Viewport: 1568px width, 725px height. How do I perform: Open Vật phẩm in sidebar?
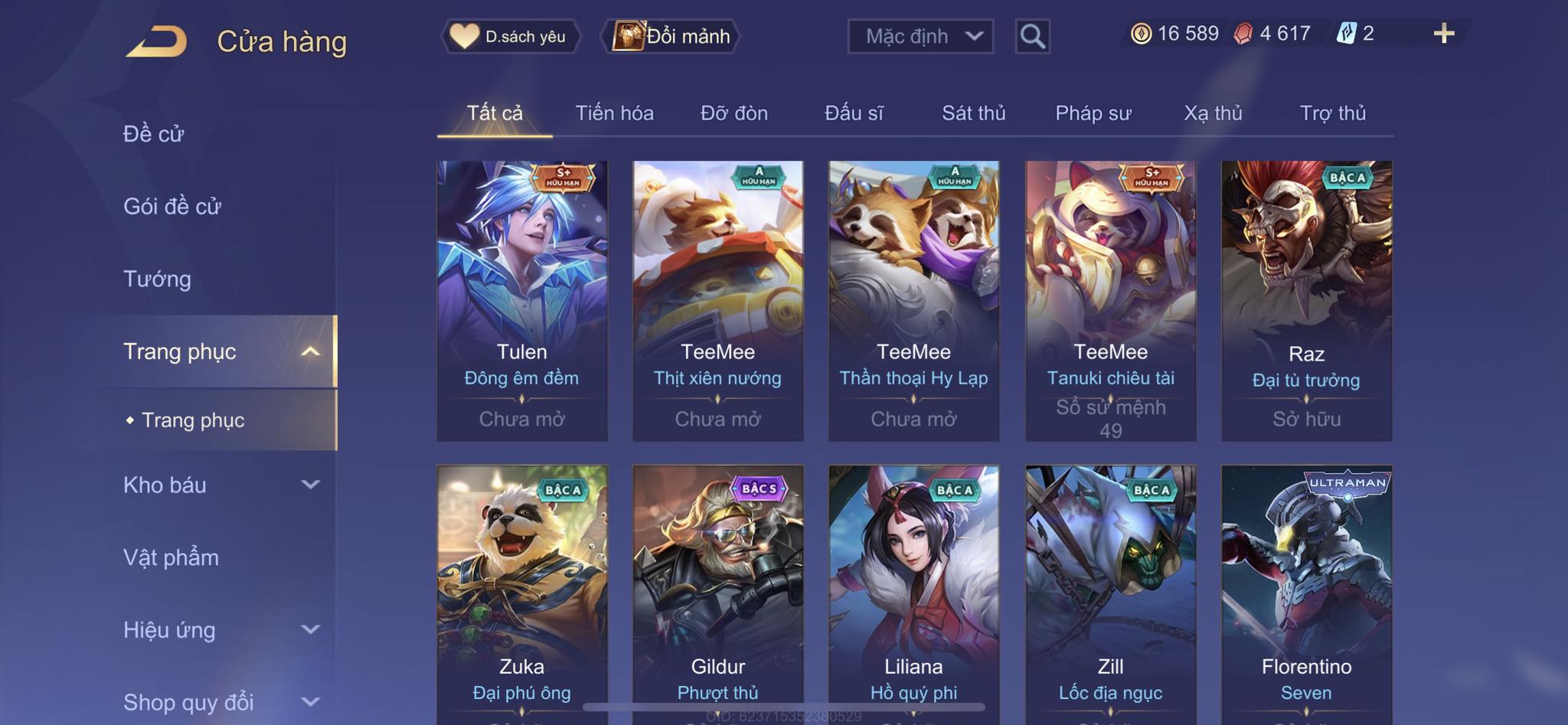pos(171,557)
